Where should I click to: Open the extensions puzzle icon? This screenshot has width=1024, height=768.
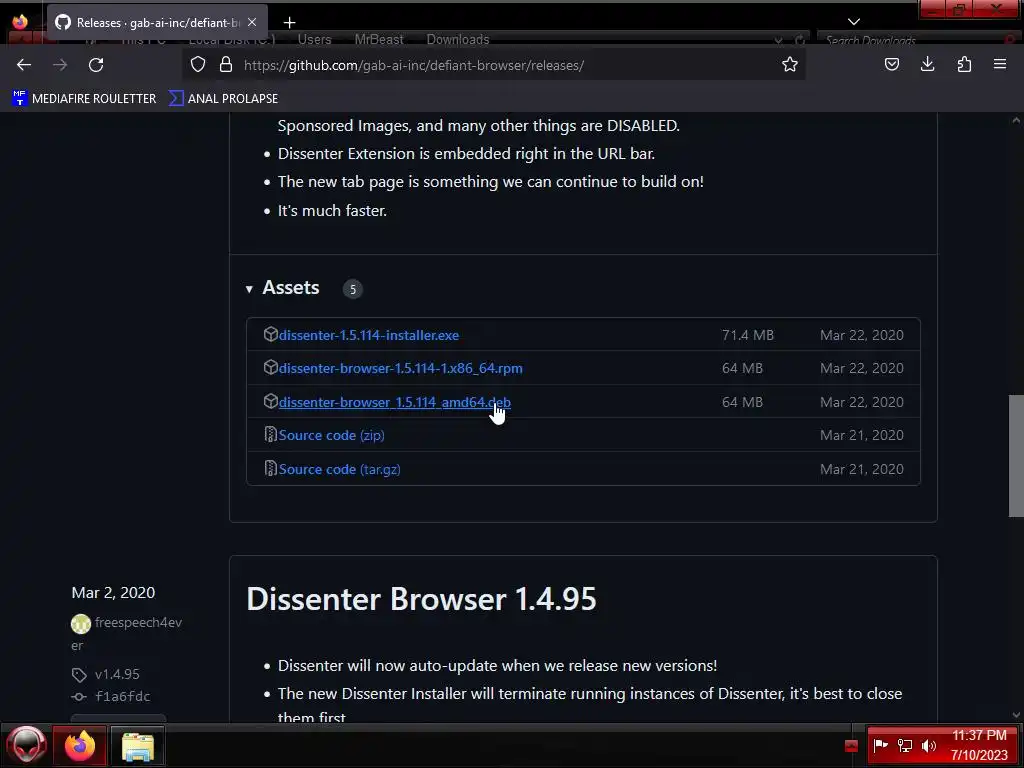point(964,65)
